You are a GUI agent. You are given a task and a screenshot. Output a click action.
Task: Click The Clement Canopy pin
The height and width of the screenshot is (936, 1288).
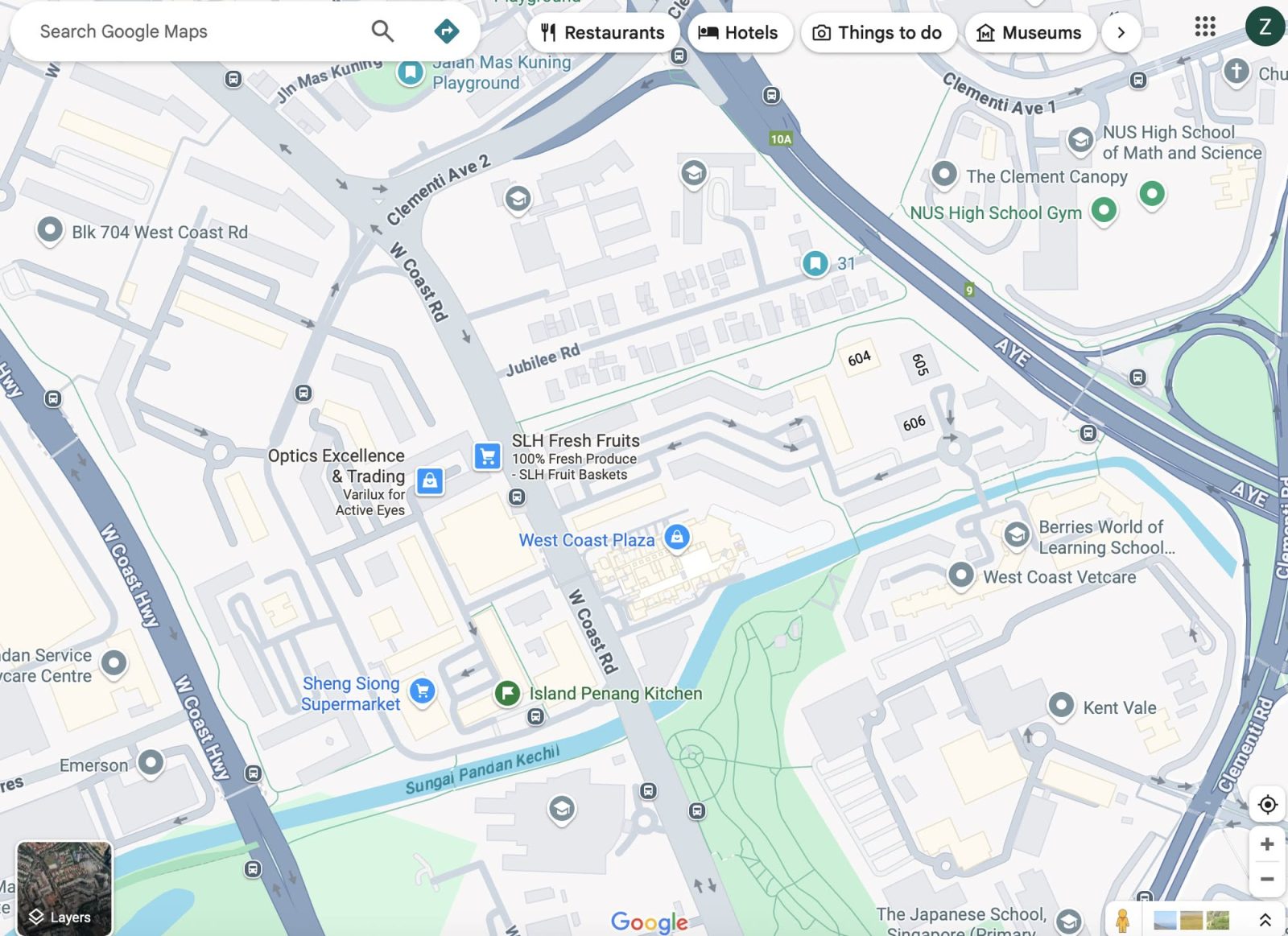[944, 174]
